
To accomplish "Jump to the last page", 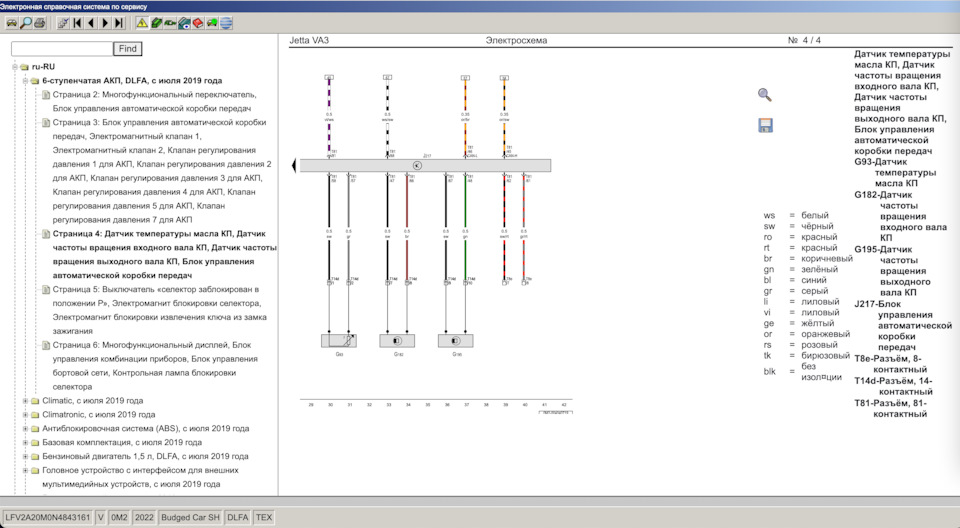I will coord(119,23).
